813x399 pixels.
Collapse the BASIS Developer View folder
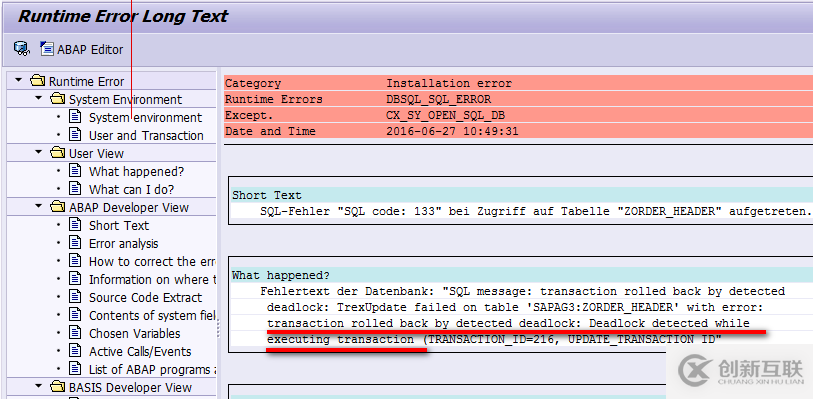click(x=38, y=386)
